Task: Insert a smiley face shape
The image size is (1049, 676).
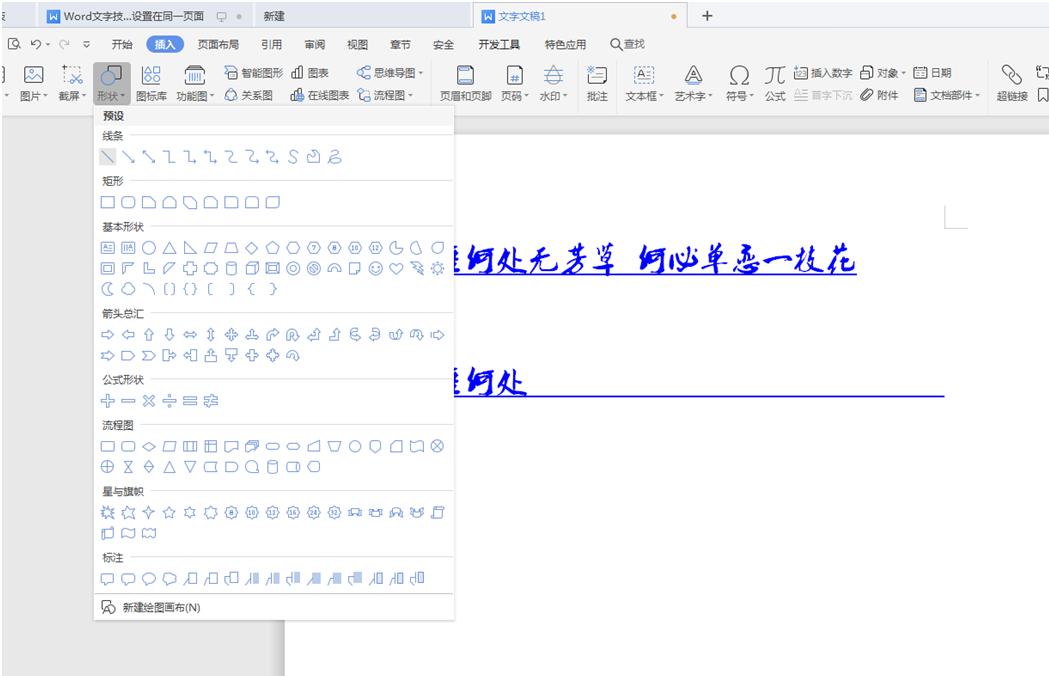Action: [x=375, y=268]
